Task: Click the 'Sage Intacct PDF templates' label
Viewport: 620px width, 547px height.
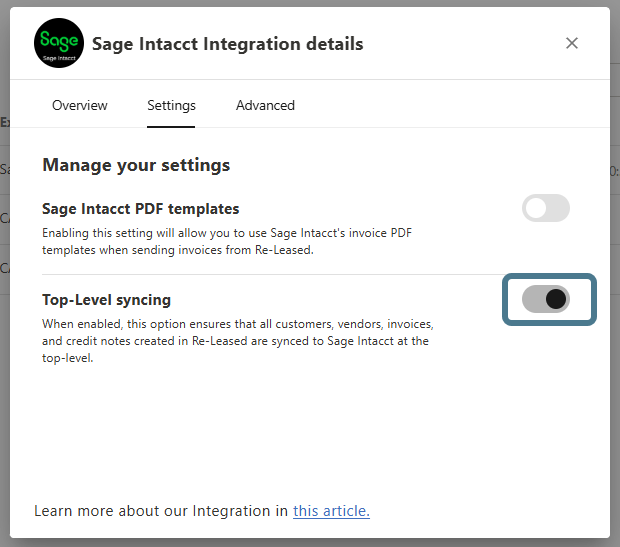Action: click(x=140, y=209)
